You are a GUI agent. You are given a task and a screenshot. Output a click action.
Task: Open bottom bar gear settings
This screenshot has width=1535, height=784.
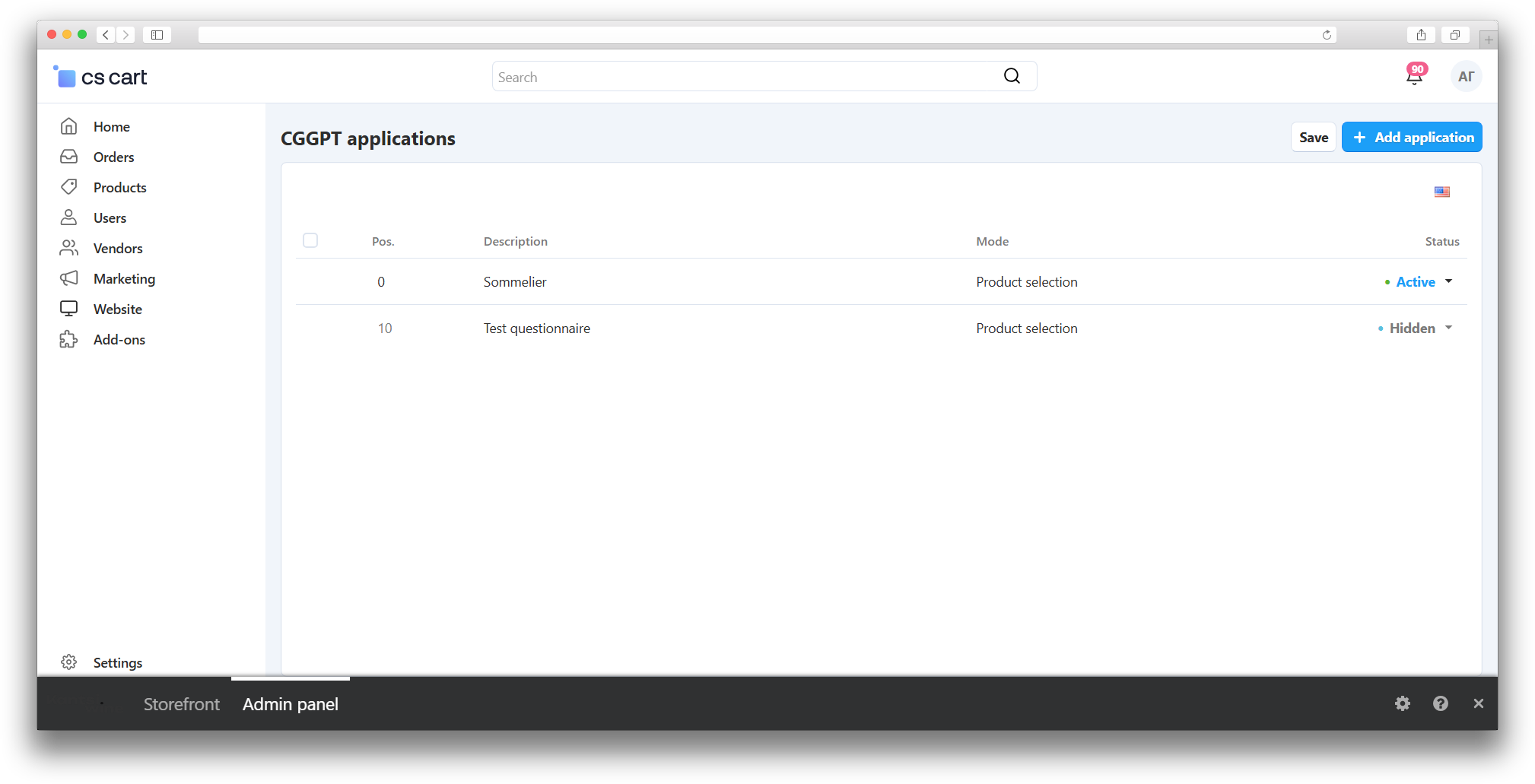pos(1403,703)
